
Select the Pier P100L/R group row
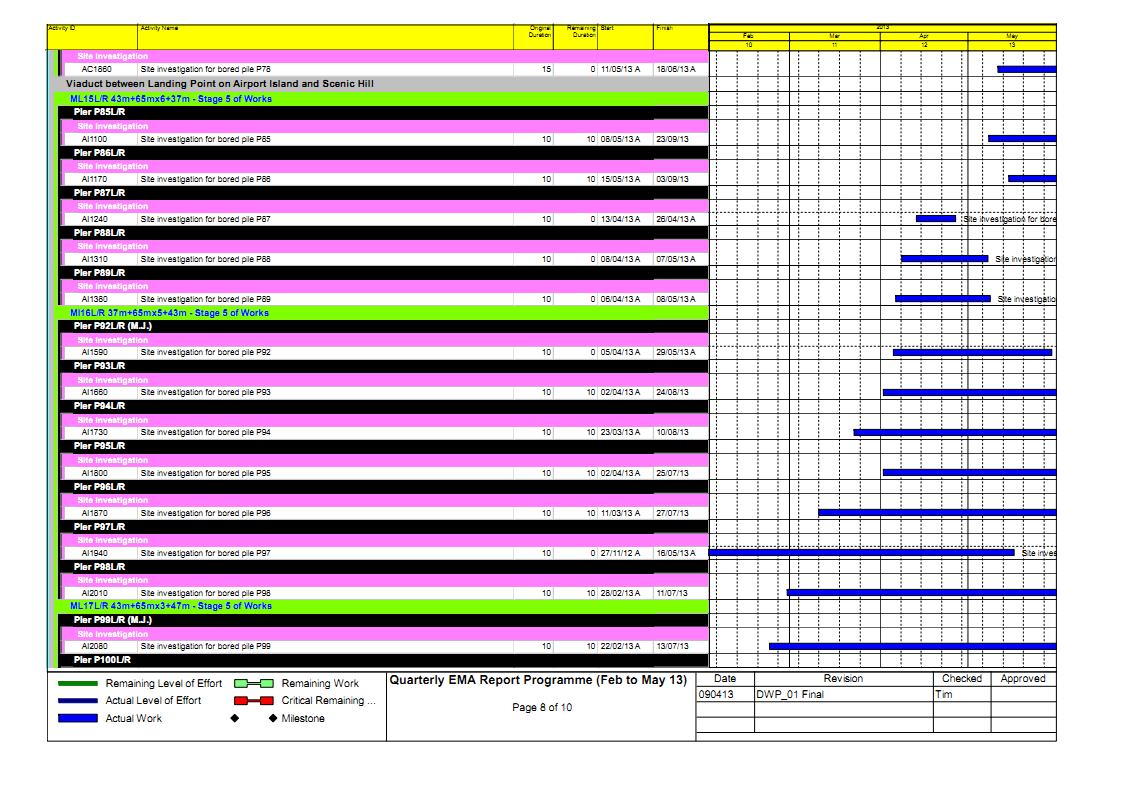click(383, 660)
